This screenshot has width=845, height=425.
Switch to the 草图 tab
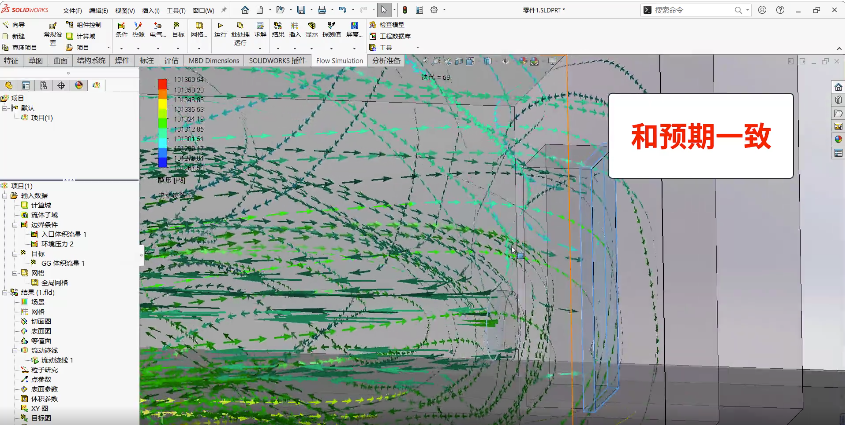(x=35, y=60)
